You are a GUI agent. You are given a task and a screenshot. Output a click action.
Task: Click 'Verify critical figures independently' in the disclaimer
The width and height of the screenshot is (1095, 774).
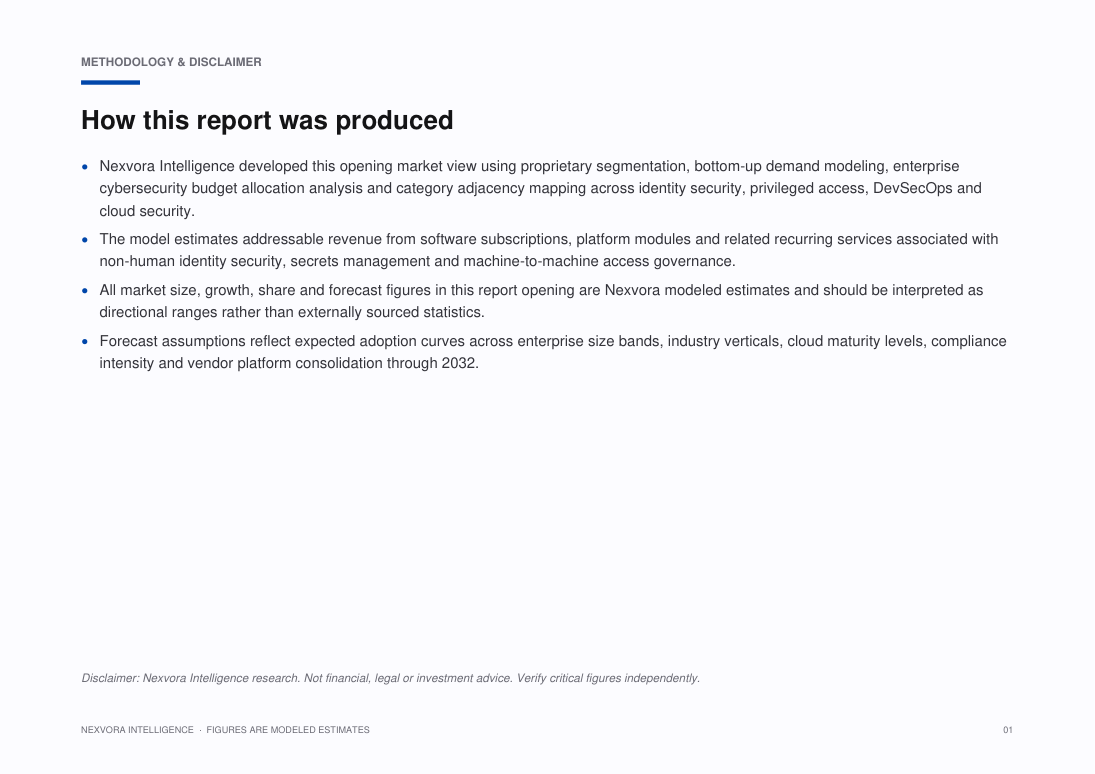(x=607, y=678)
